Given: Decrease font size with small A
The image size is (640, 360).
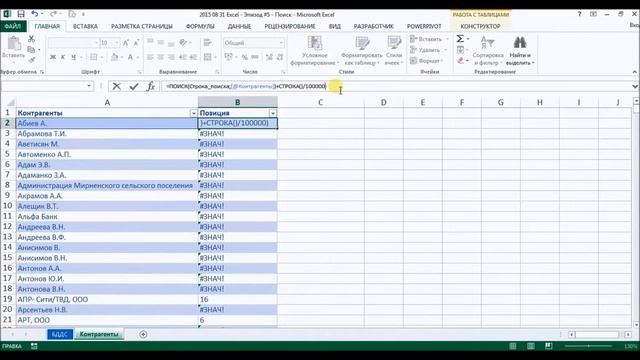Looking at the screenshot, I should click(x=136, y=43).
